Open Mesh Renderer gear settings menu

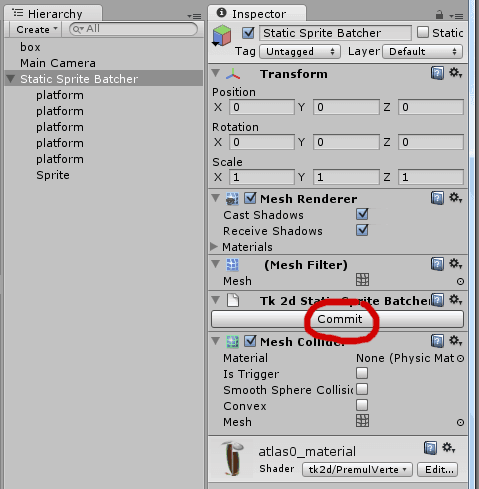pyautogui.click(x=455, y=198)
